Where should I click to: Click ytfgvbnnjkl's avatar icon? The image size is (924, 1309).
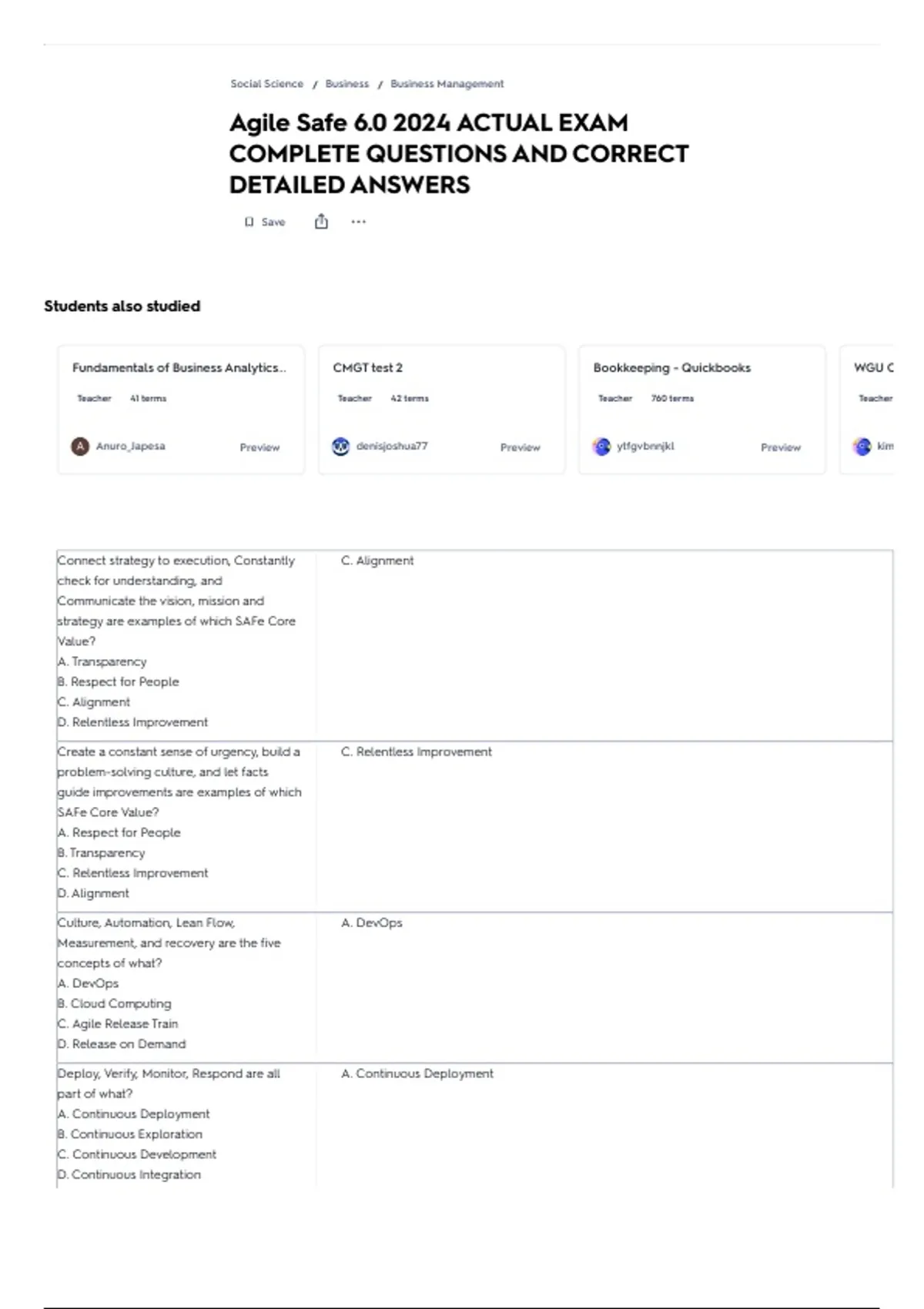point(601,446)
